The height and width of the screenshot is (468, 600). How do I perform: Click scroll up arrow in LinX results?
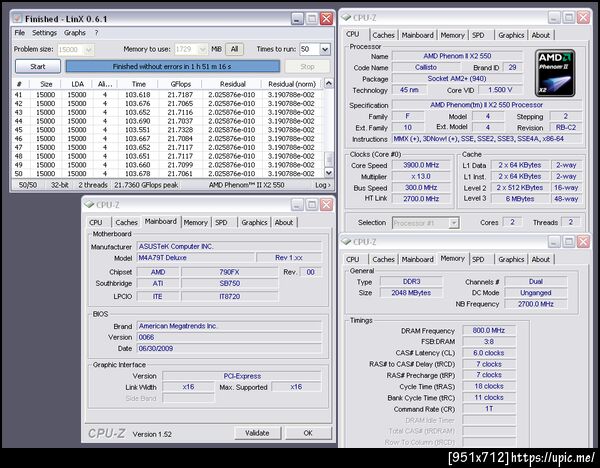[328, 83]
